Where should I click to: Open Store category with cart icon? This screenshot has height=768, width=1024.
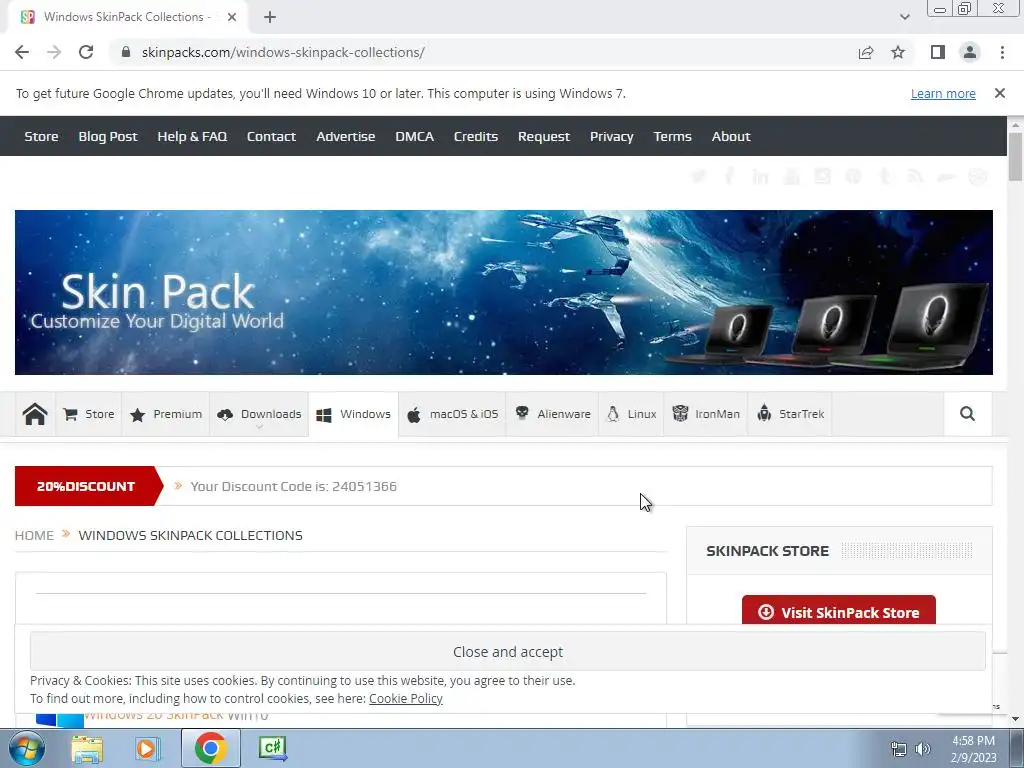[x=88, y=414]
